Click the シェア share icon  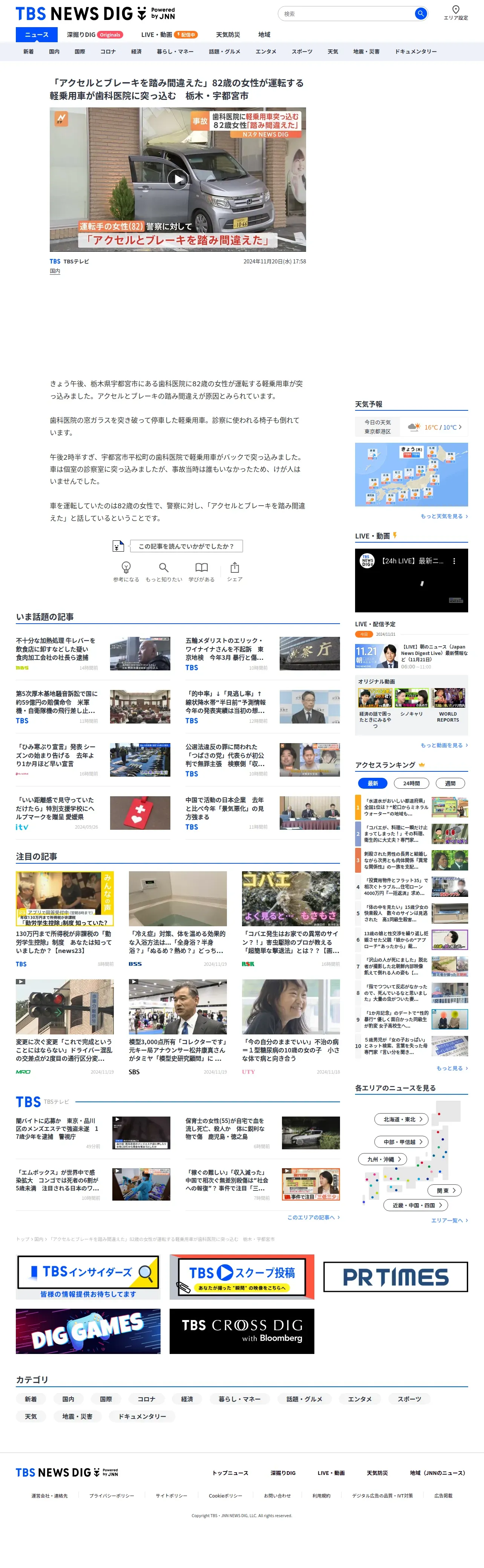click(x=235, y=567)
